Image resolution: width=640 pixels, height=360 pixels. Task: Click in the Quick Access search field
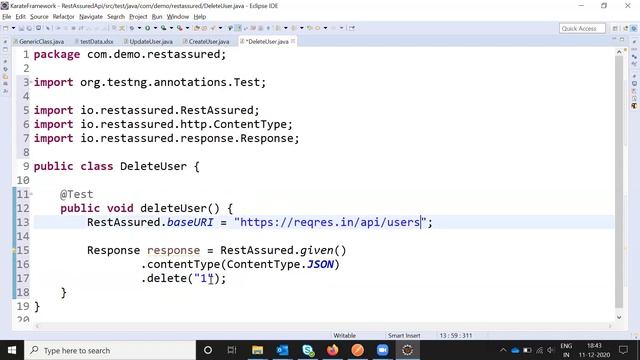(x=582, y=29)
